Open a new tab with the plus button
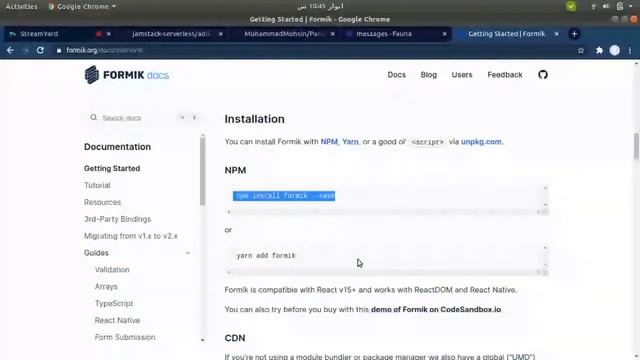 point(574,34)
